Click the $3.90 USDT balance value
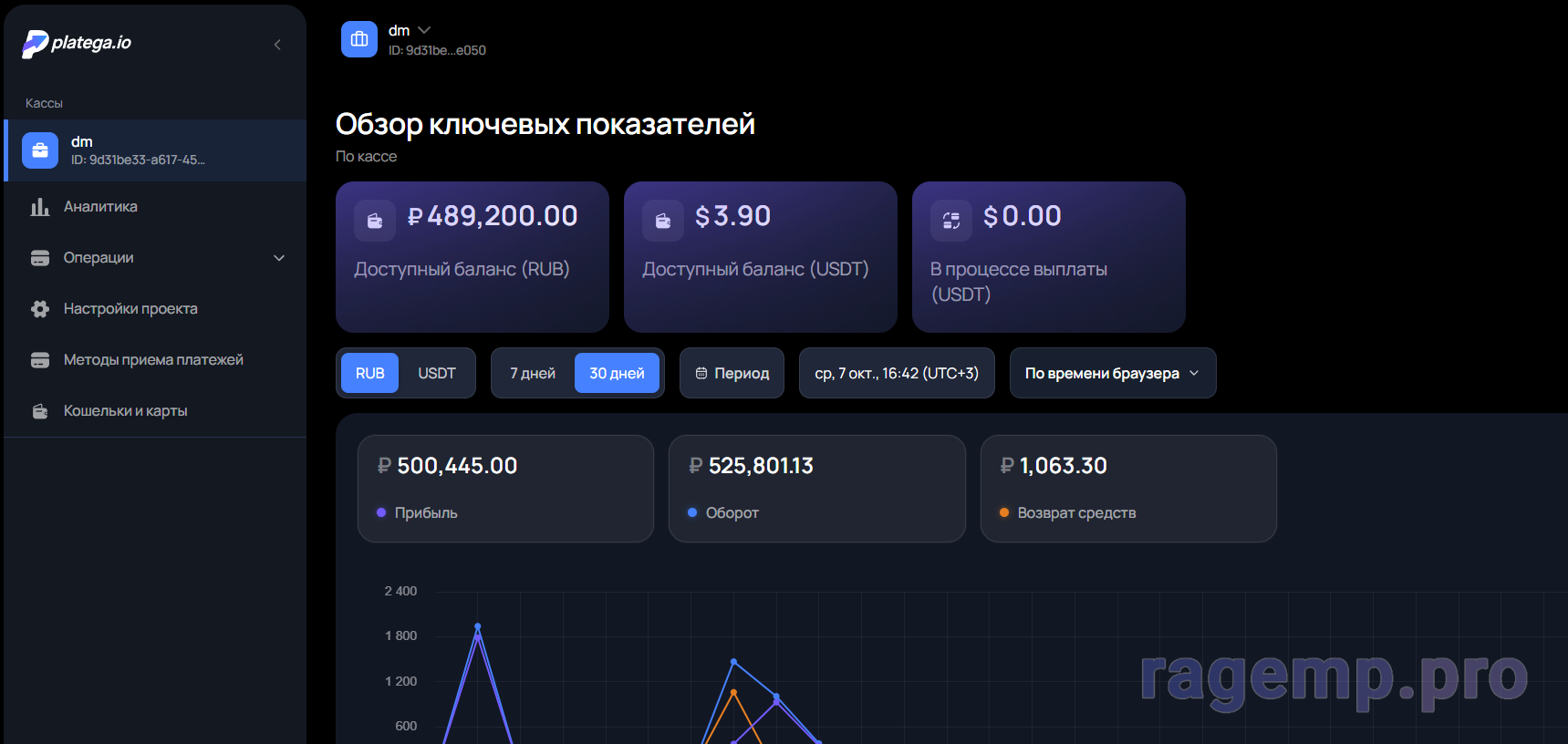This screenshot has height=744, width=1568. (732, 216)
